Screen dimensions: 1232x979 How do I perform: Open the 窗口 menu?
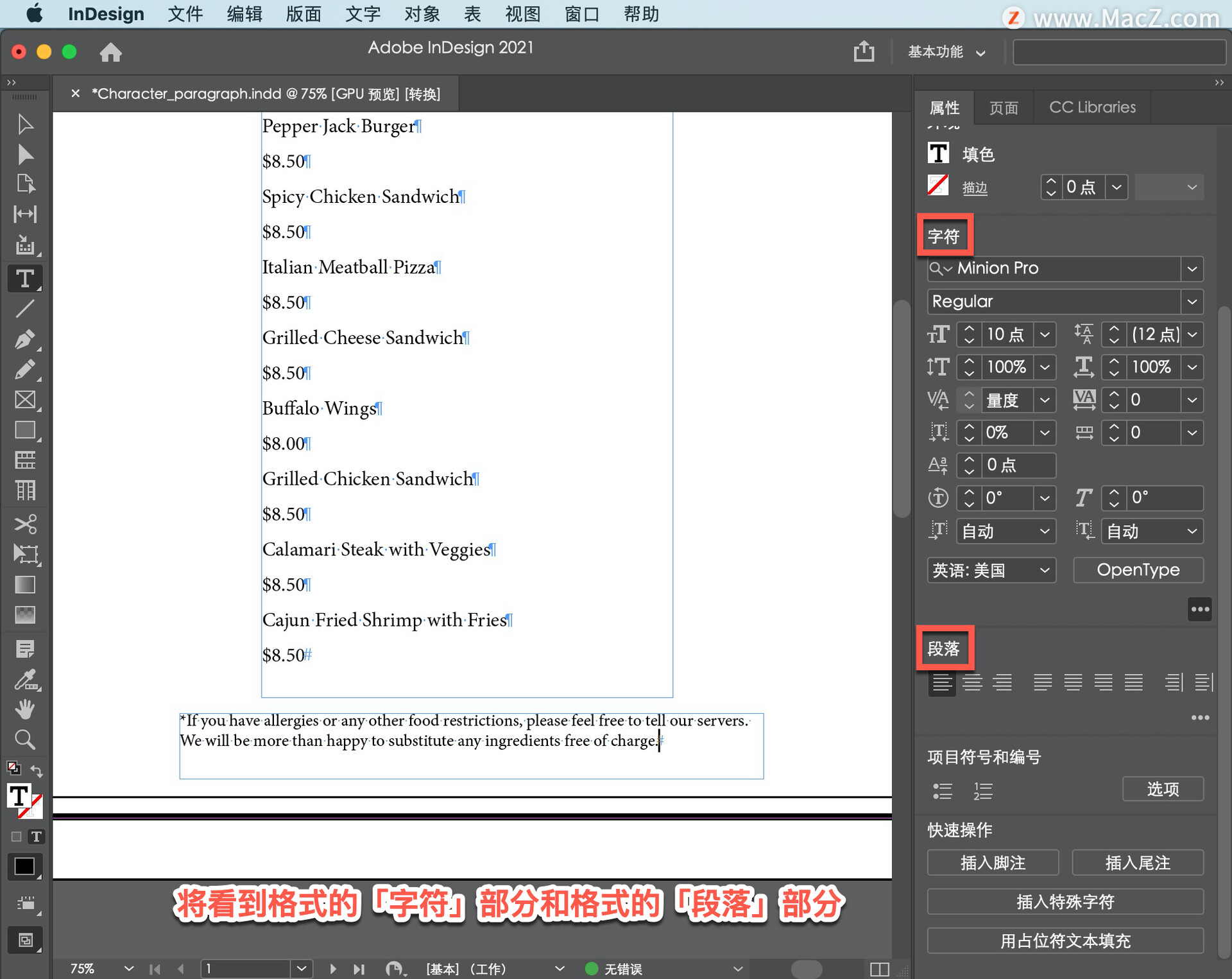[x=582, y=14]
